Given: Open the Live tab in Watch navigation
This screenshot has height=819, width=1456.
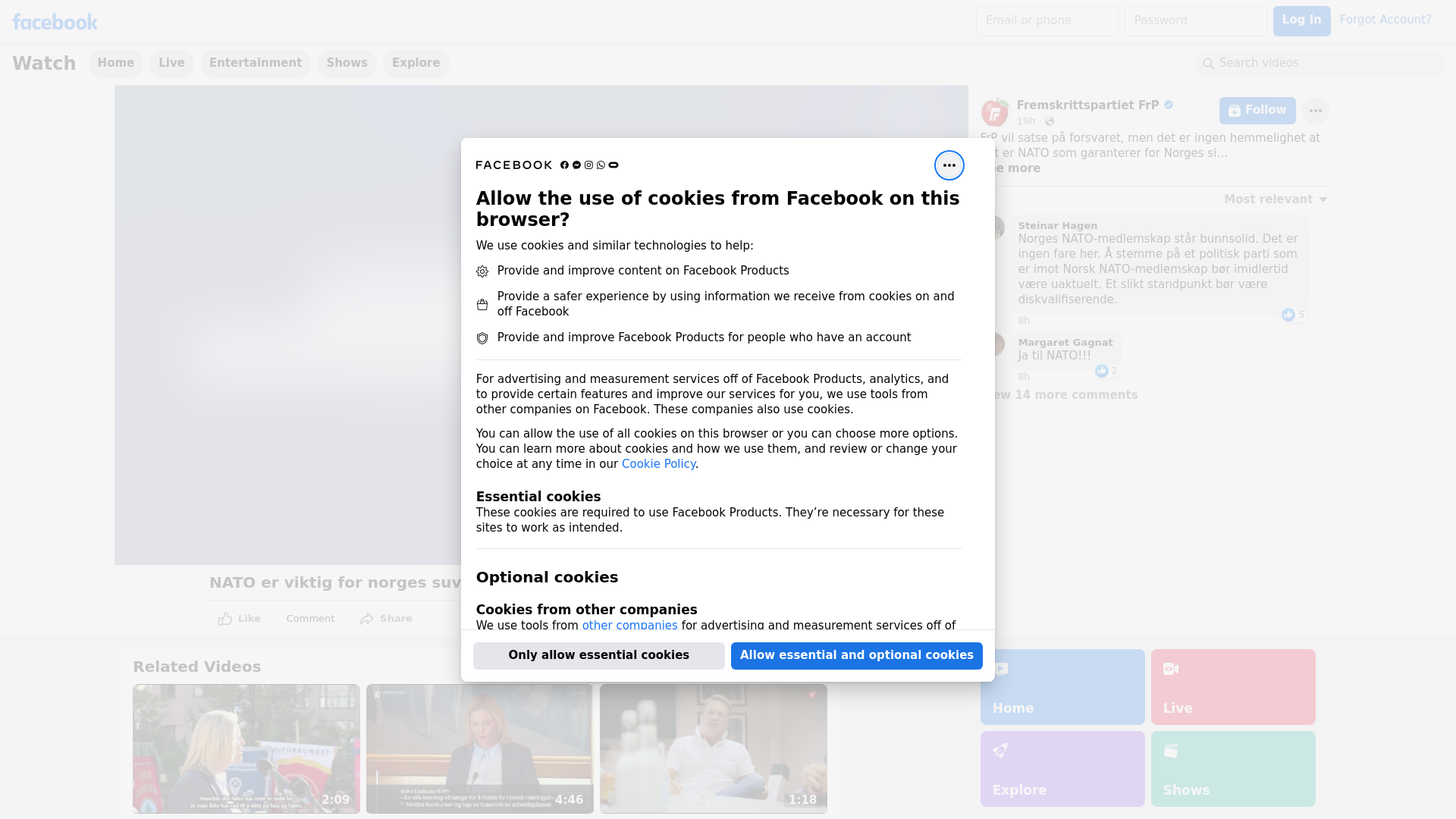Looking at the screenshot, I should (171, 64).
